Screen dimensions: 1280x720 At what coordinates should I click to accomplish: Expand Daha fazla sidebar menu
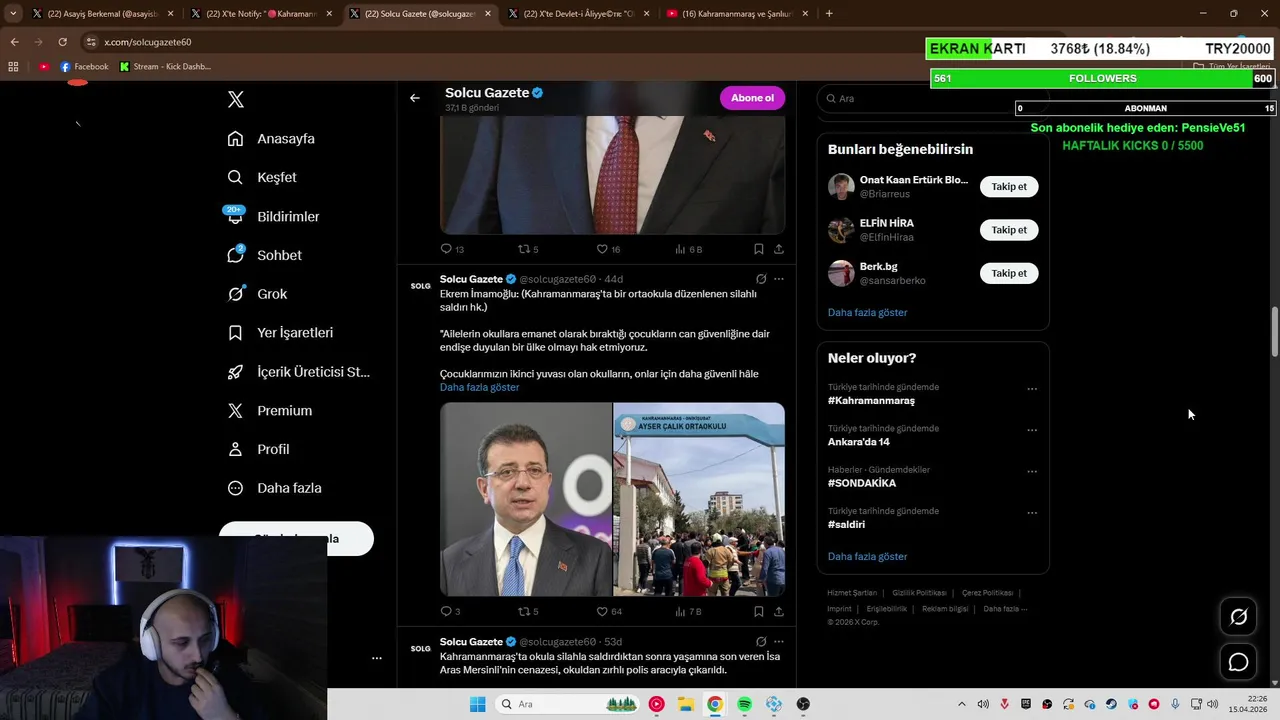274,488
